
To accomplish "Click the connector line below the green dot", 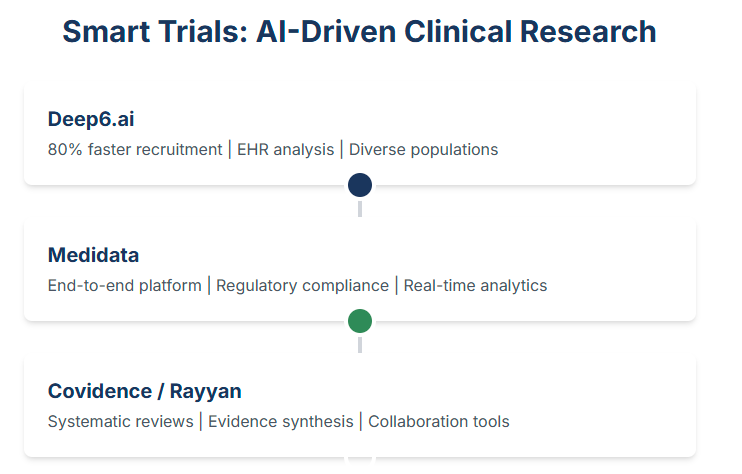I will 360,343.
